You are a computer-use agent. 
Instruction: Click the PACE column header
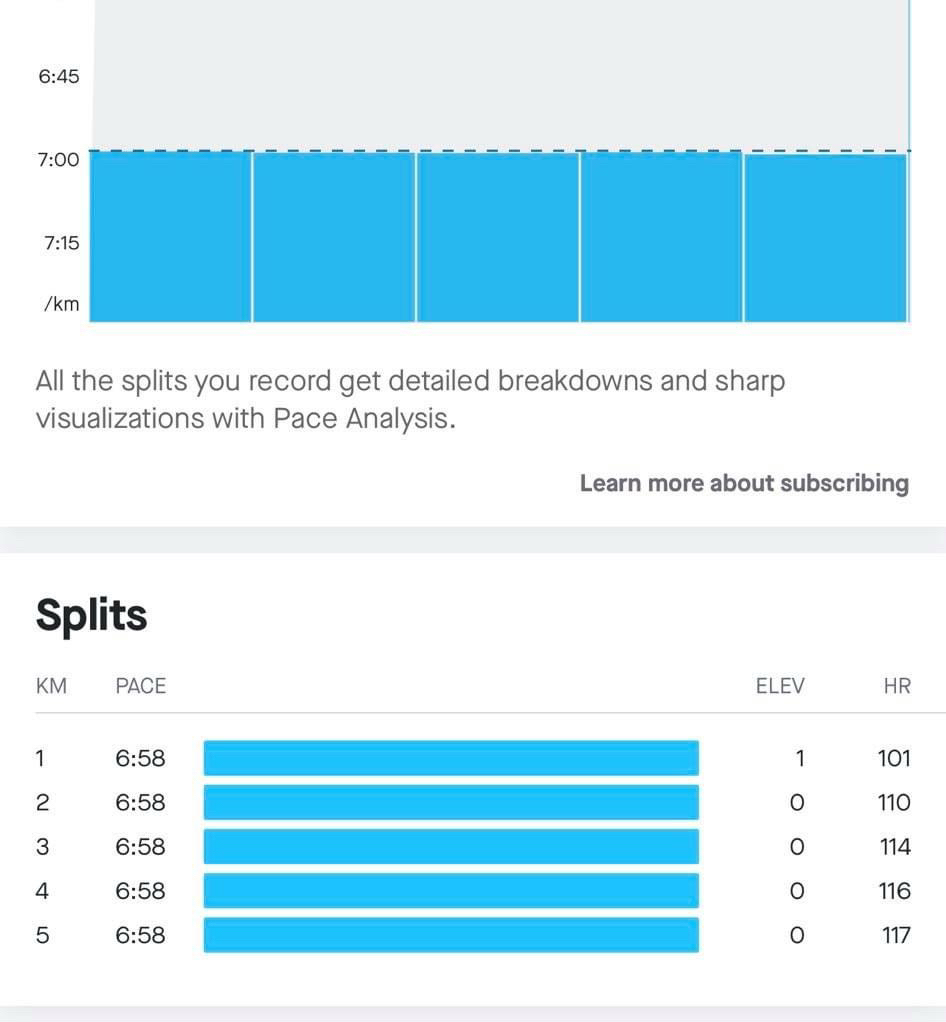point(141,686)
